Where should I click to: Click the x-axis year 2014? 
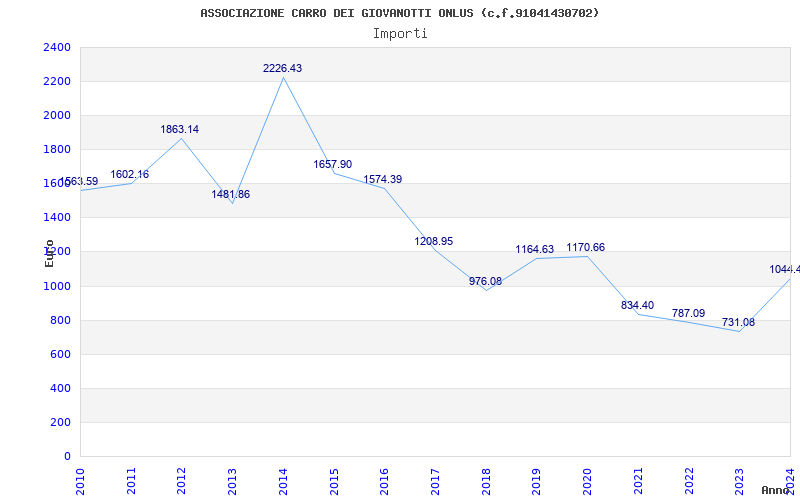pyautogui.click(x=283, y=481)
